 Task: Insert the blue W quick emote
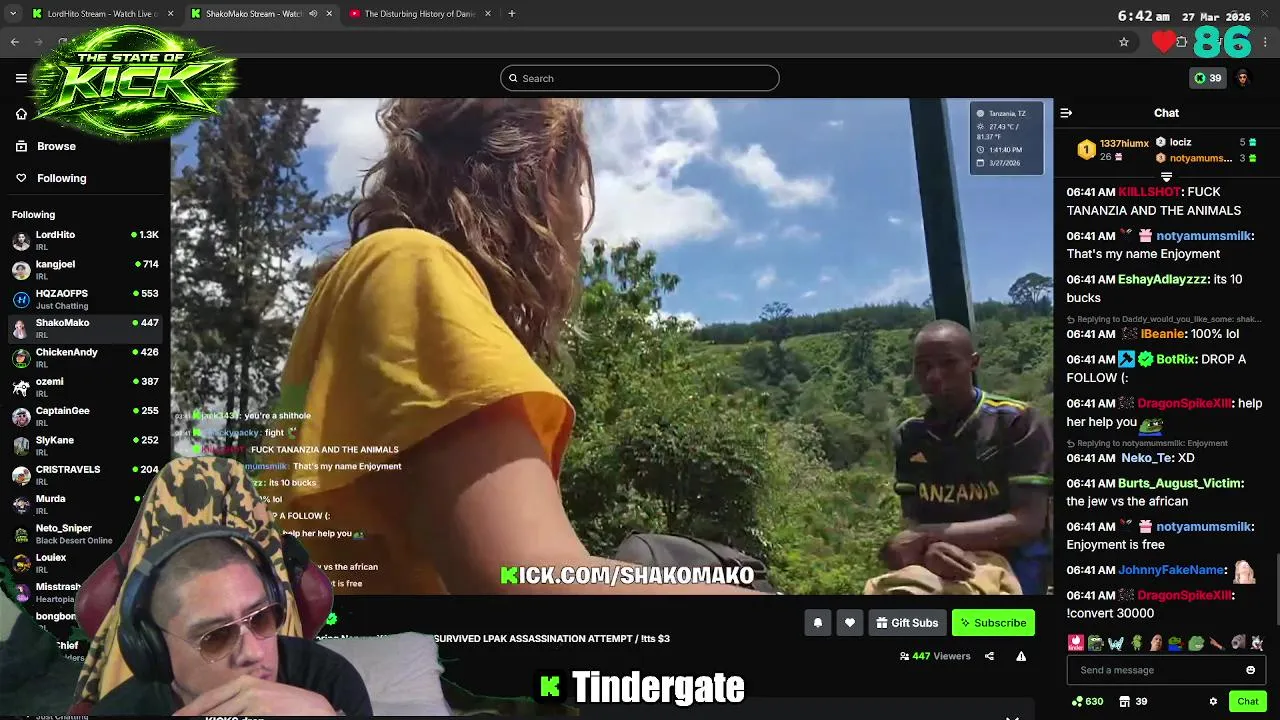pos(1116,643)
